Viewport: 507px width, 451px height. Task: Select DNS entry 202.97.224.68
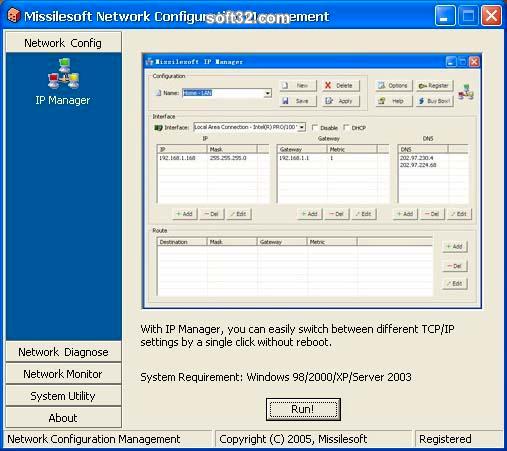coord(418,165)
